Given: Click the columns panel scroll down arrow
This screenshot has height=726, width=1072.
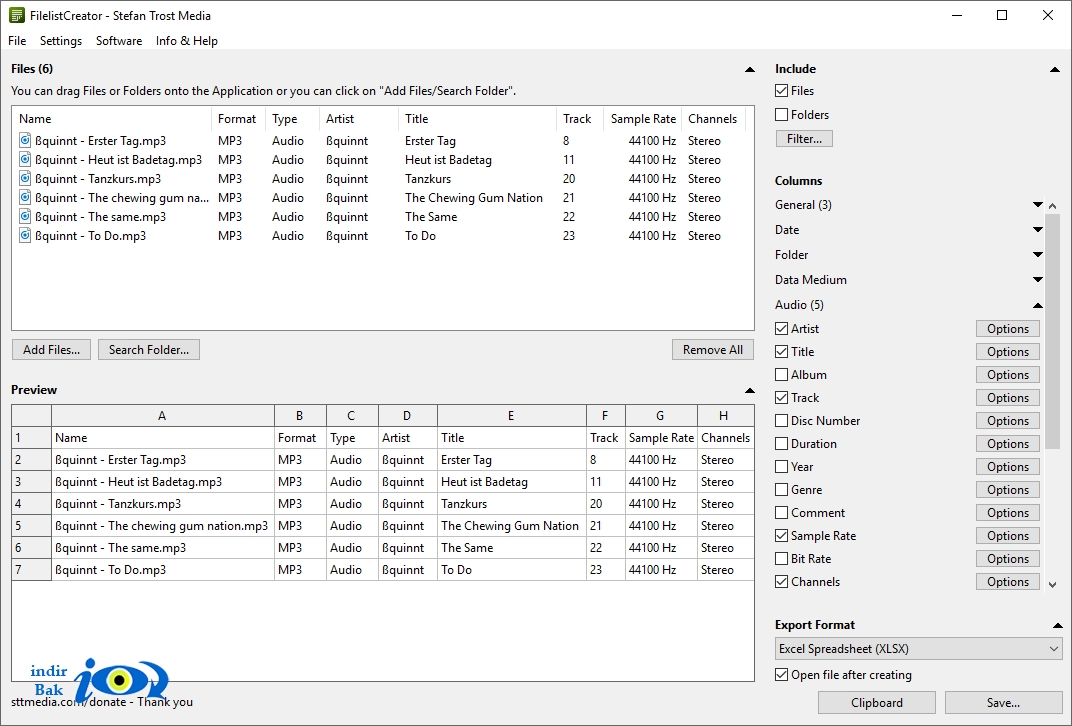Looking at the screenshot, I should tap(1053, 584).
